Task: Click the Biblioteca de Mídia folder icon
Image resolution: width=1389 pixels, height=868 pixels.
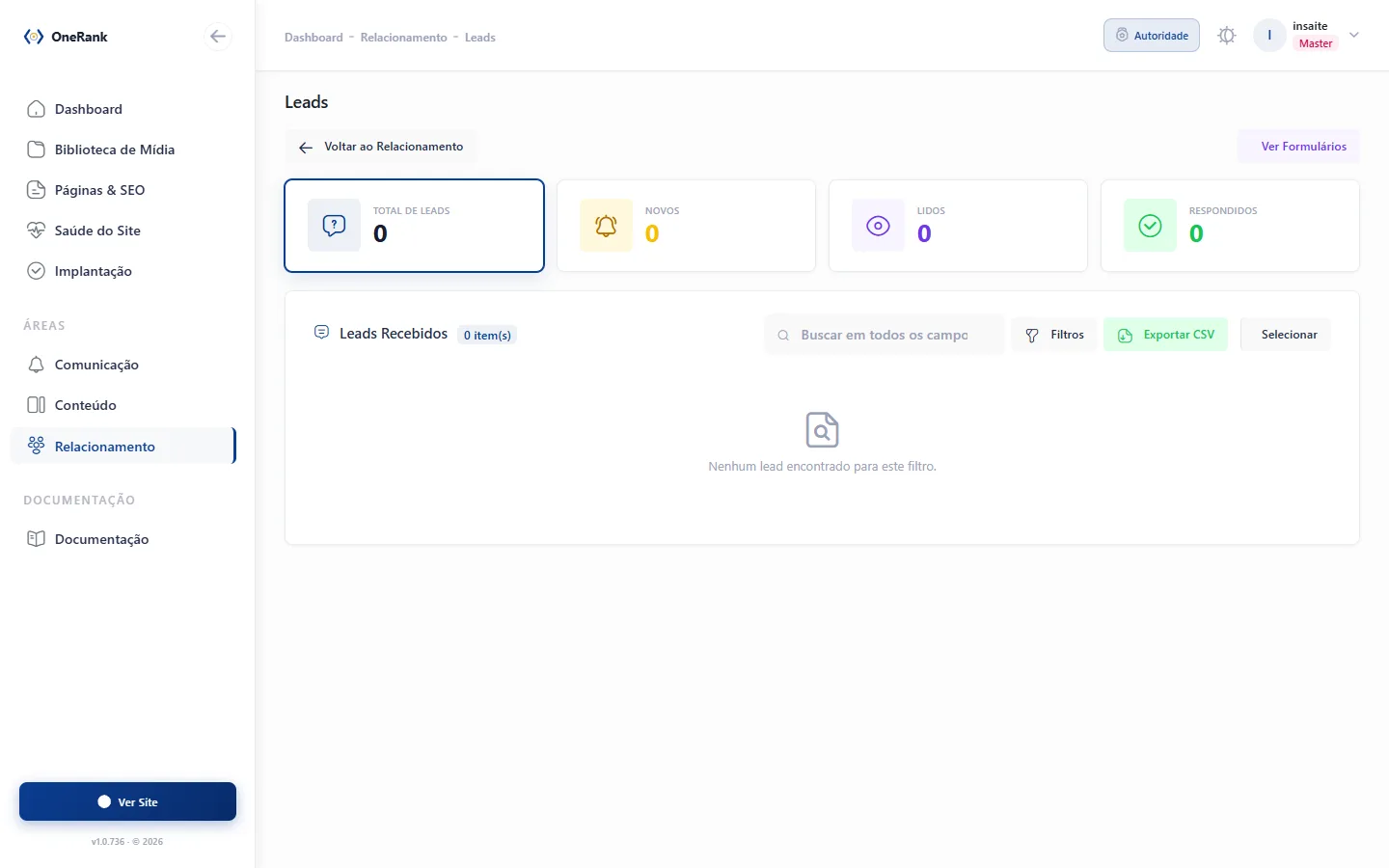Action: click(36, 149)
